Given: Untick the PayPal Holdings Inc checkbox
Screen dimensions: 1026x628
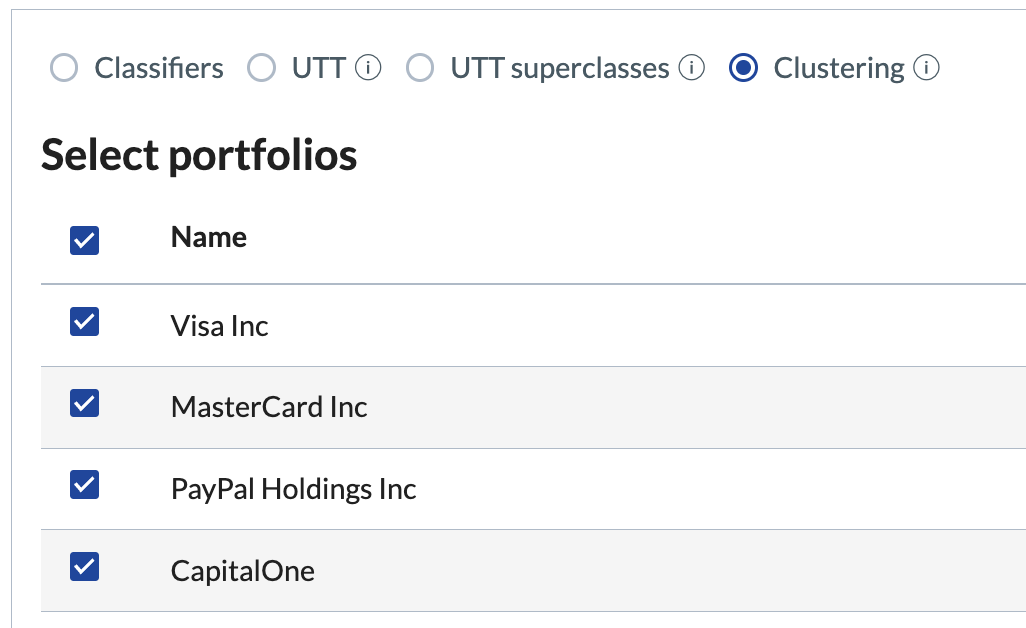Looking at the screenshot, I should [84, 485].
